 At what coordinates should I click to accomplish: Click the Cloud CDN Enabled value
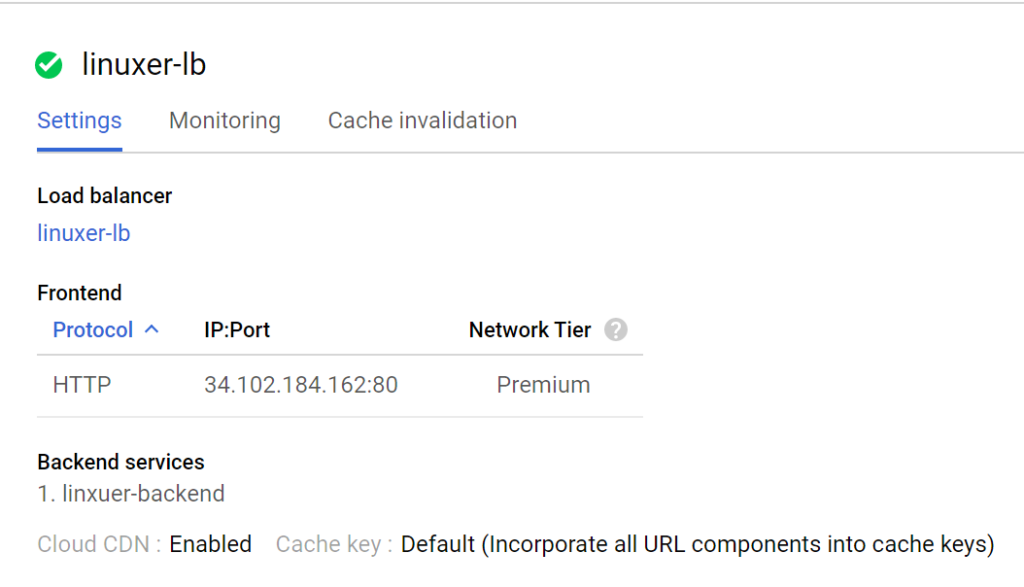pyautogui.click(x=210, y=545)
